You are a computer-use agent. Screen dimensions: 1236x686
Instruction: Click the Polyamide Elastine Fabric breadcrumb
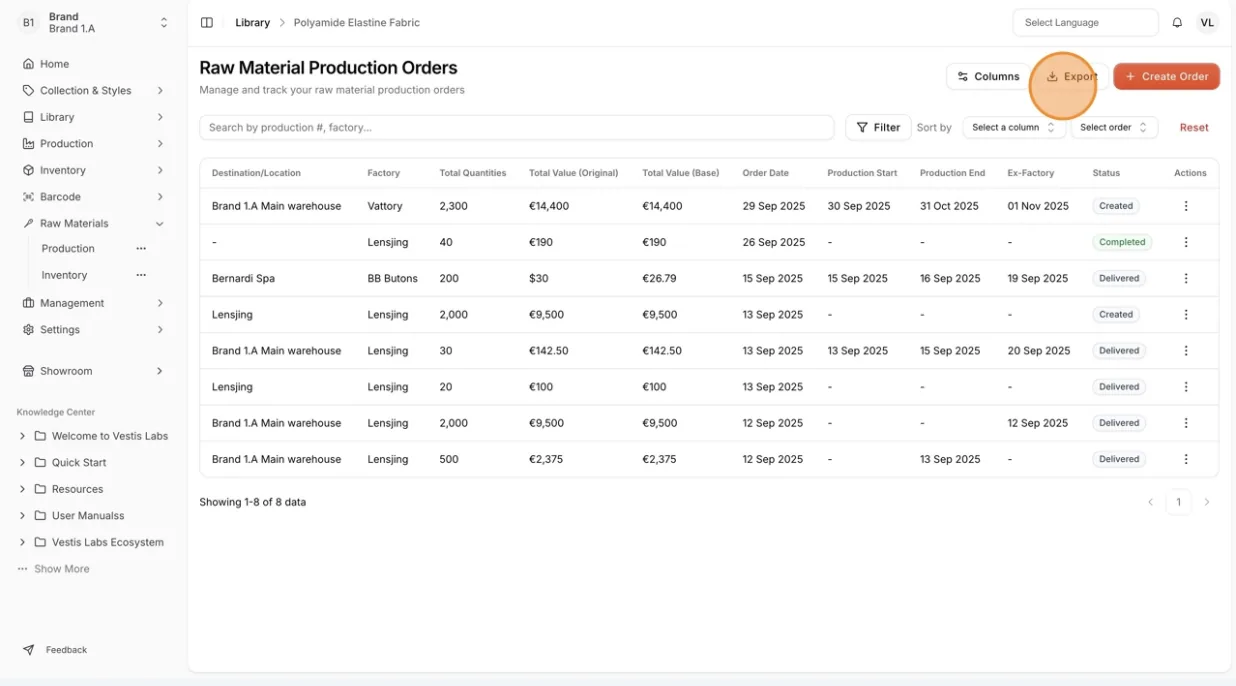[357, 23]
